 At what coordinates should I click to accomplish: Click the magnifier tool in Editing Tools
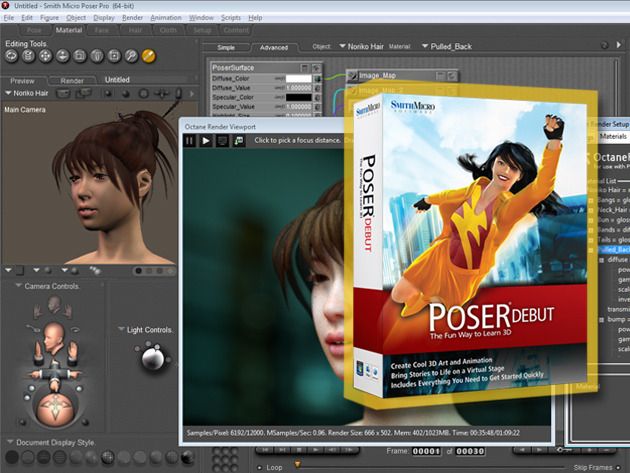[x=130, y=56]
